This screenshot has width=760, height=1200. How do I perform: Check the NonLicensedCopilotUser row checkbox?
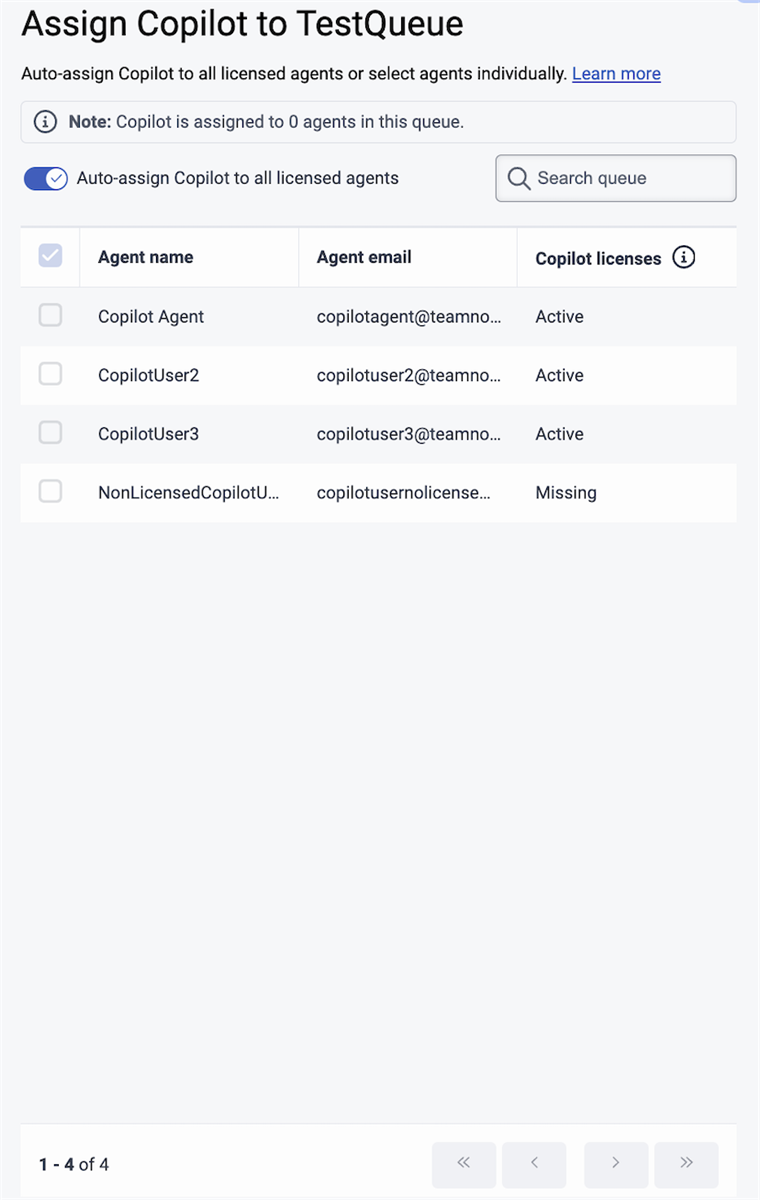[50, 492]
